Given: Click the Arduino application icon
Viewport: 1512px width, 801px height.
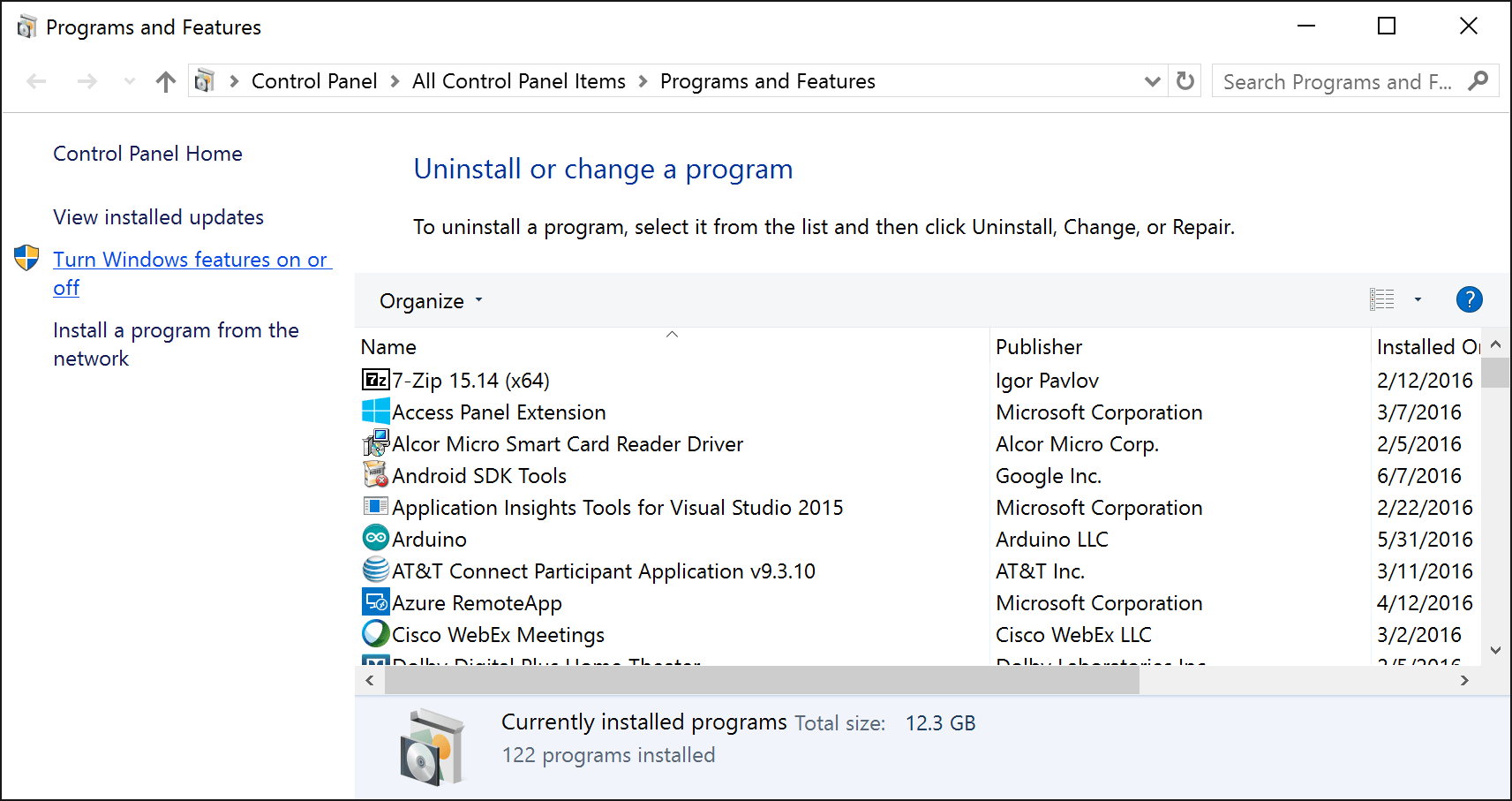Looking at the screenshot, I should point(374,538).
